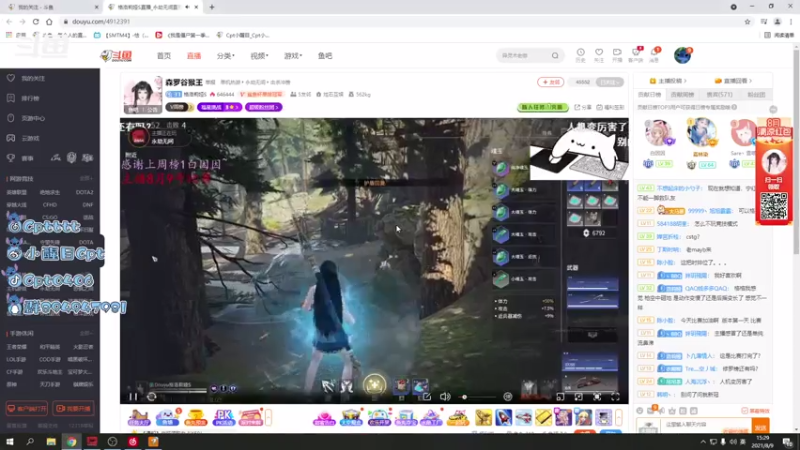The width and height of the screenshot is (800, 450).
Task: Open the client download icon with red badge
Action: click(636, 55)
